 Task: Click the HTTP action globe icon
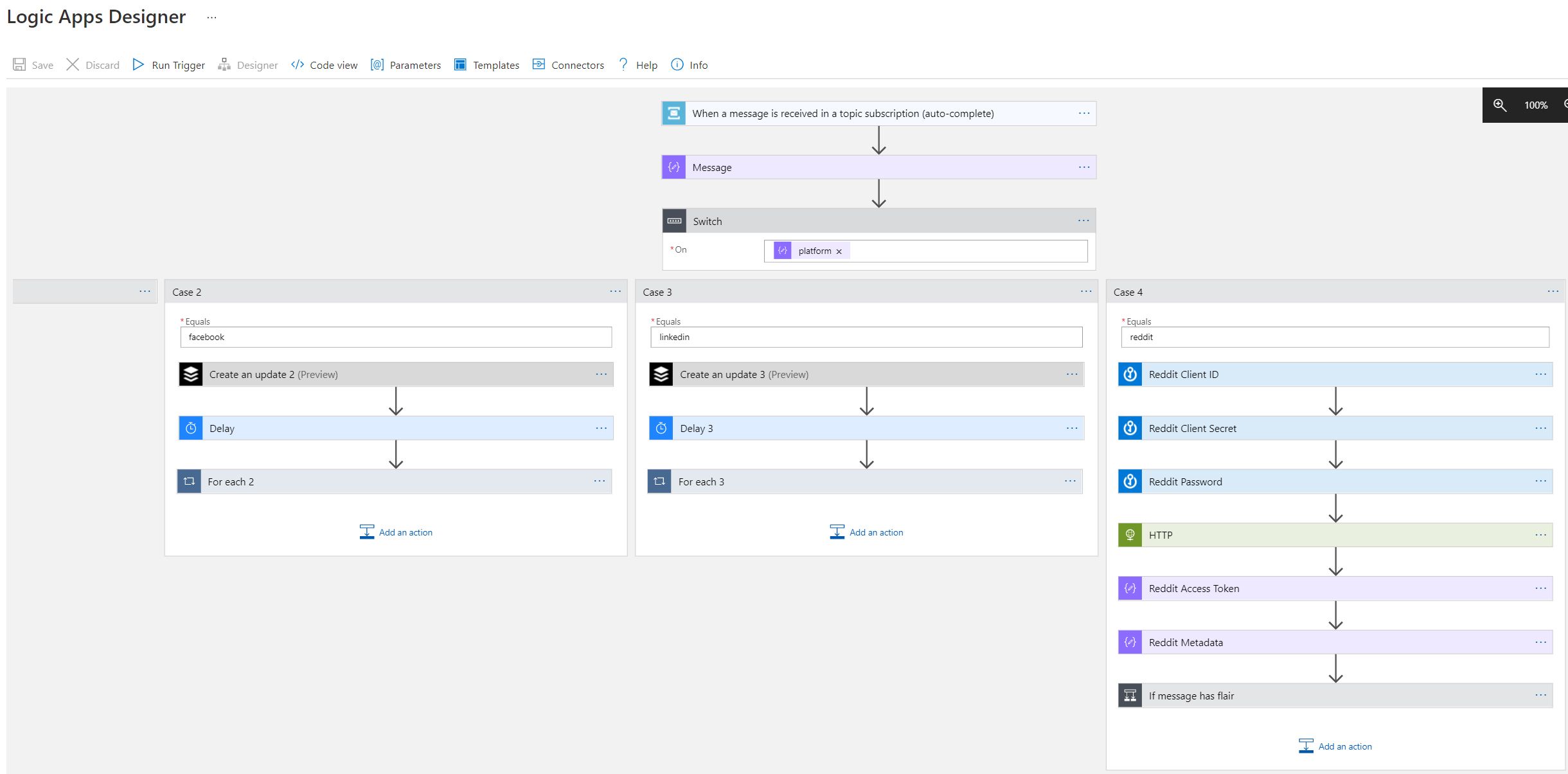click(x=1129, y=534)
